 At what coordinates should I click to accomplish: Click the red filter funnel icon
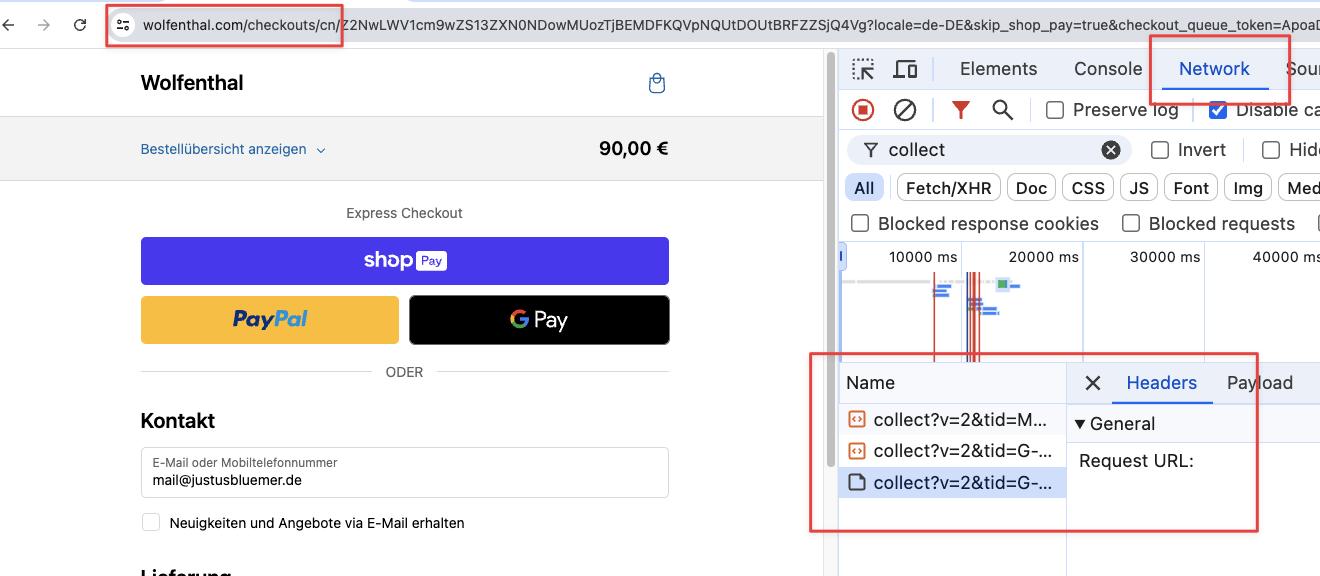coord(960,110)
